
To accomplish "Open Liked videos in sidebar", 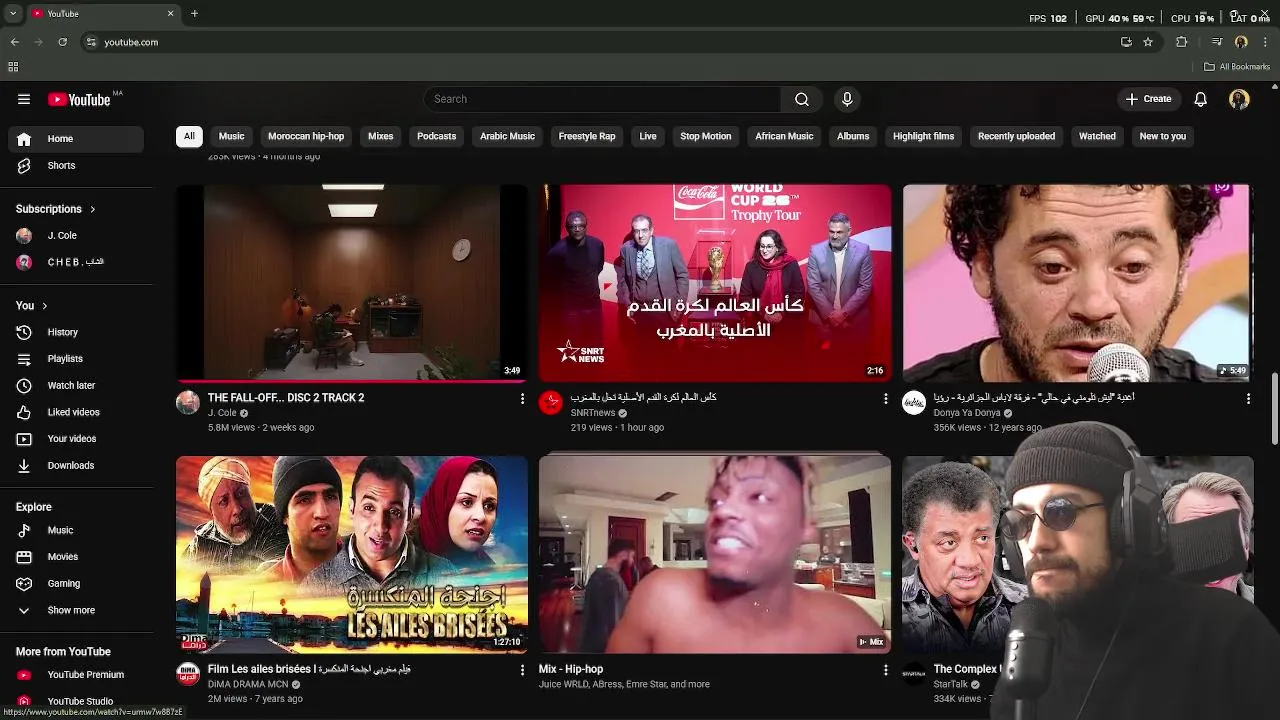I will 76,412.
